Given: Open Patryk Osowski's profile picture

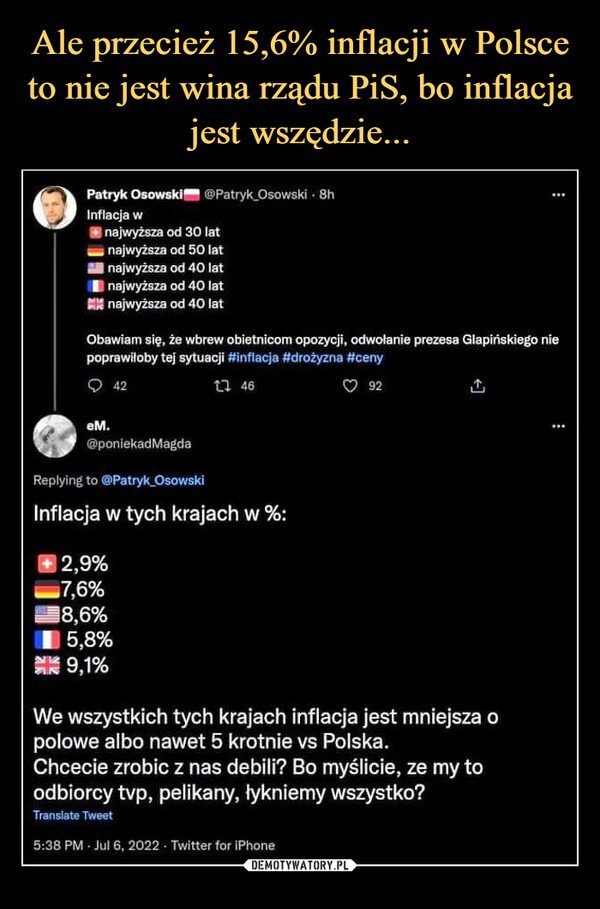Looking at the screenshot, I should tap(54, 209).
